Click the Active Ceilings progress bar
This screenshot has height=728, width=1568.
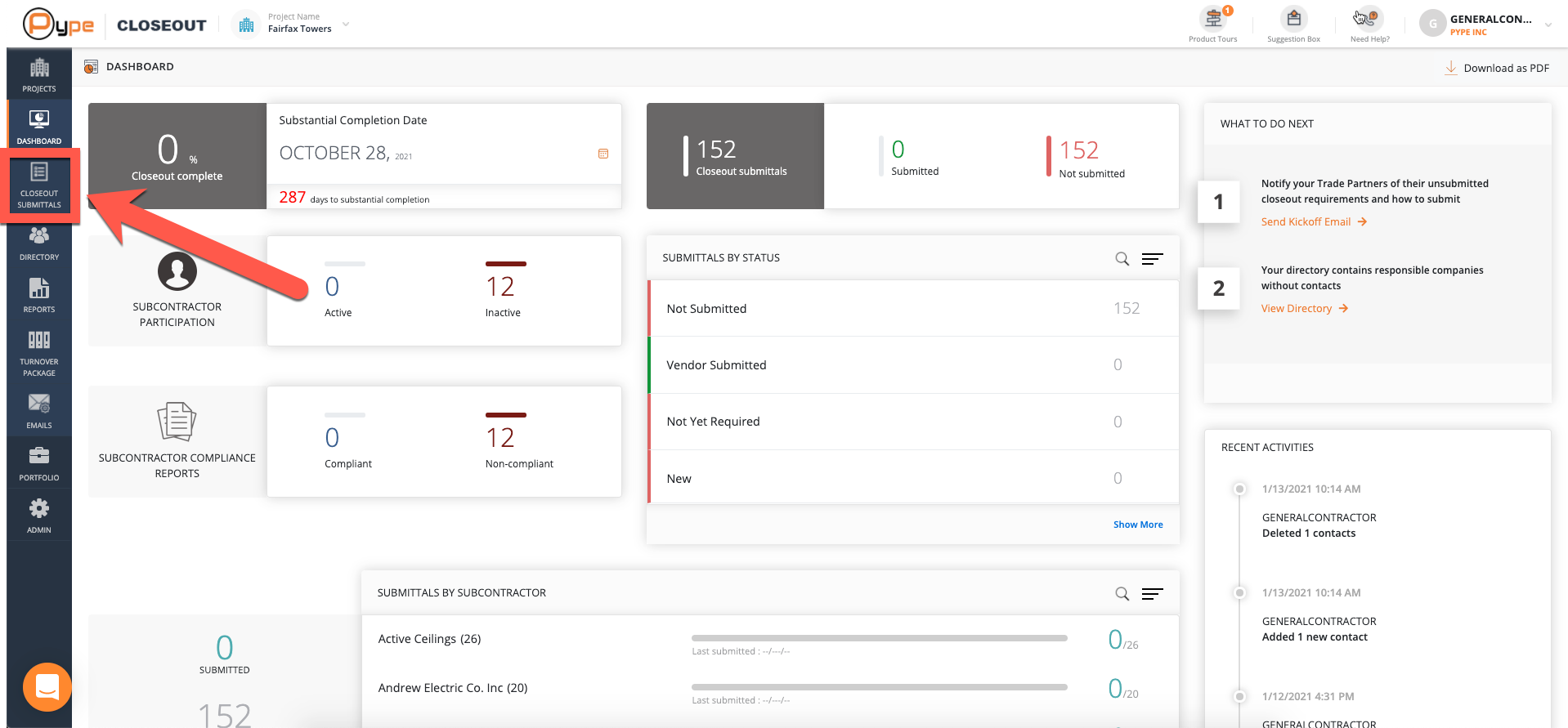click(x=880, y=638)
